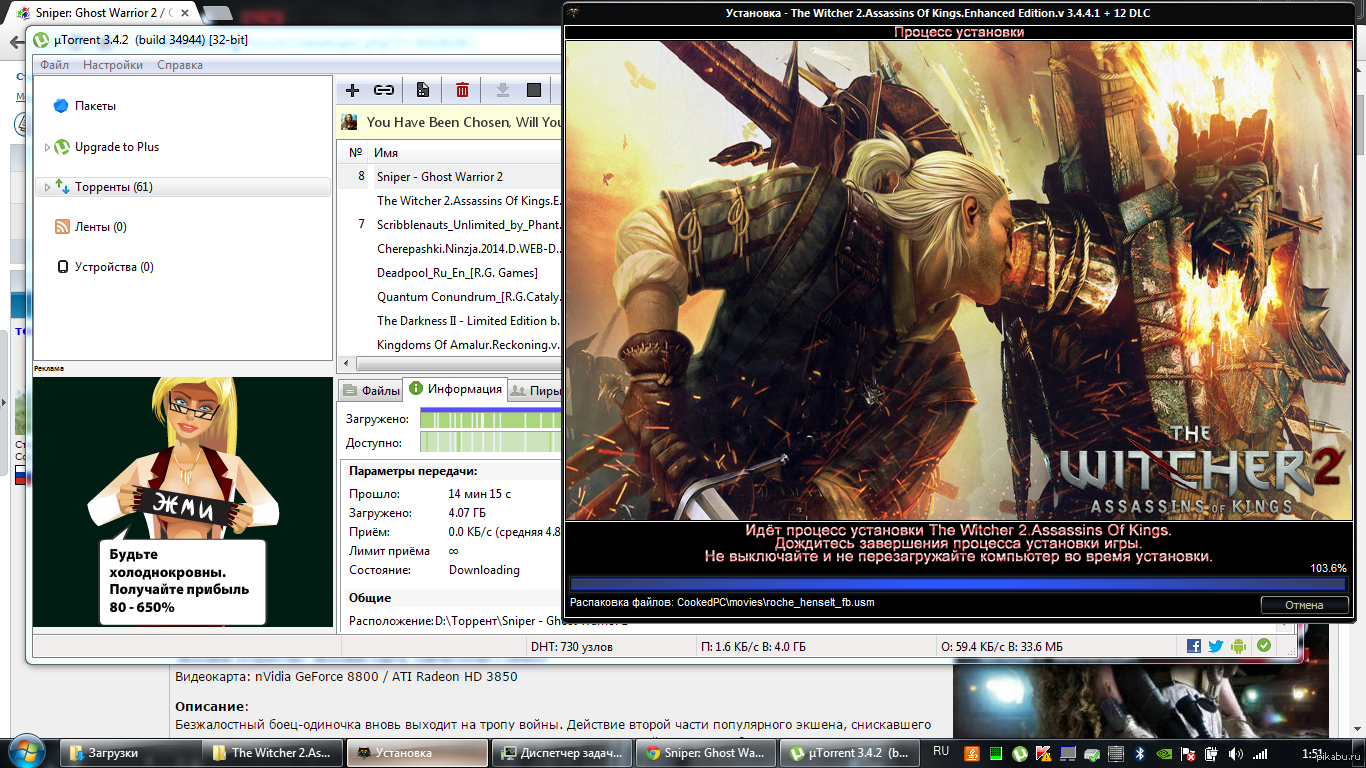The image size is (1366, 768).
Task: Click Устройства device icon in sidebar
Action: (63, 267)
